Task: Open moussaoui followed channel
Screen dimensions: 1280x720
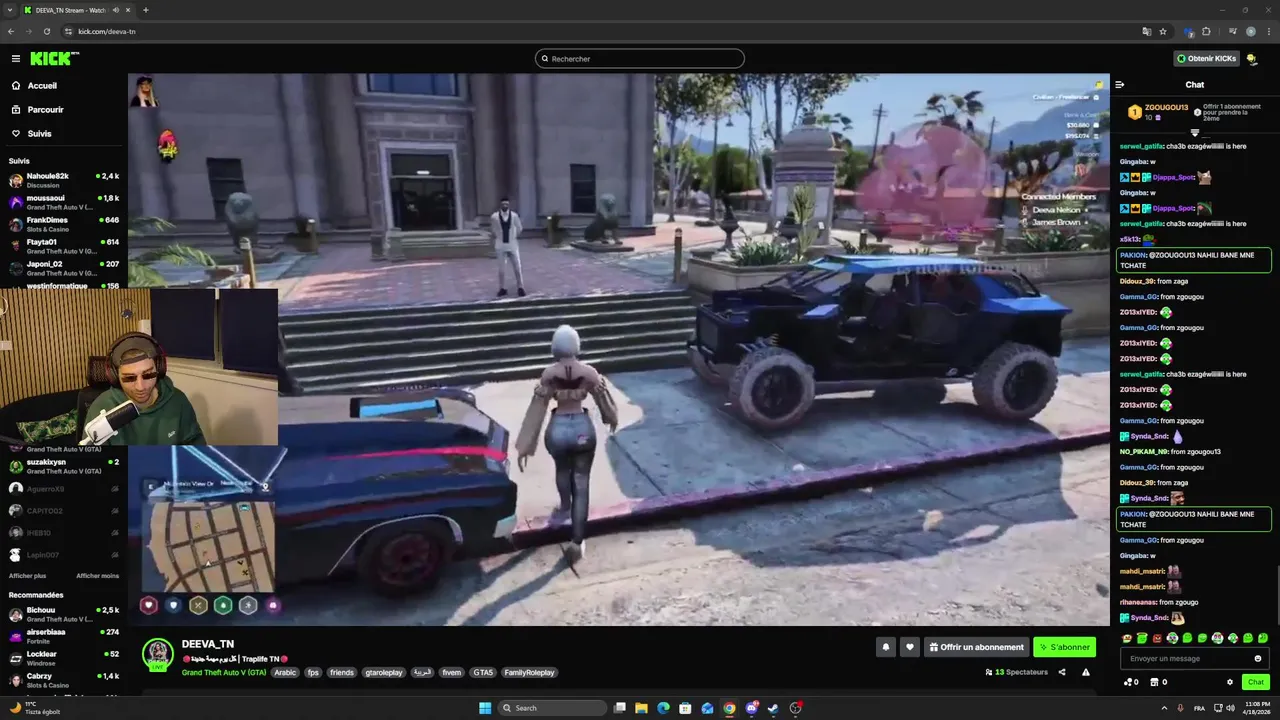Action: click(64, 202)
